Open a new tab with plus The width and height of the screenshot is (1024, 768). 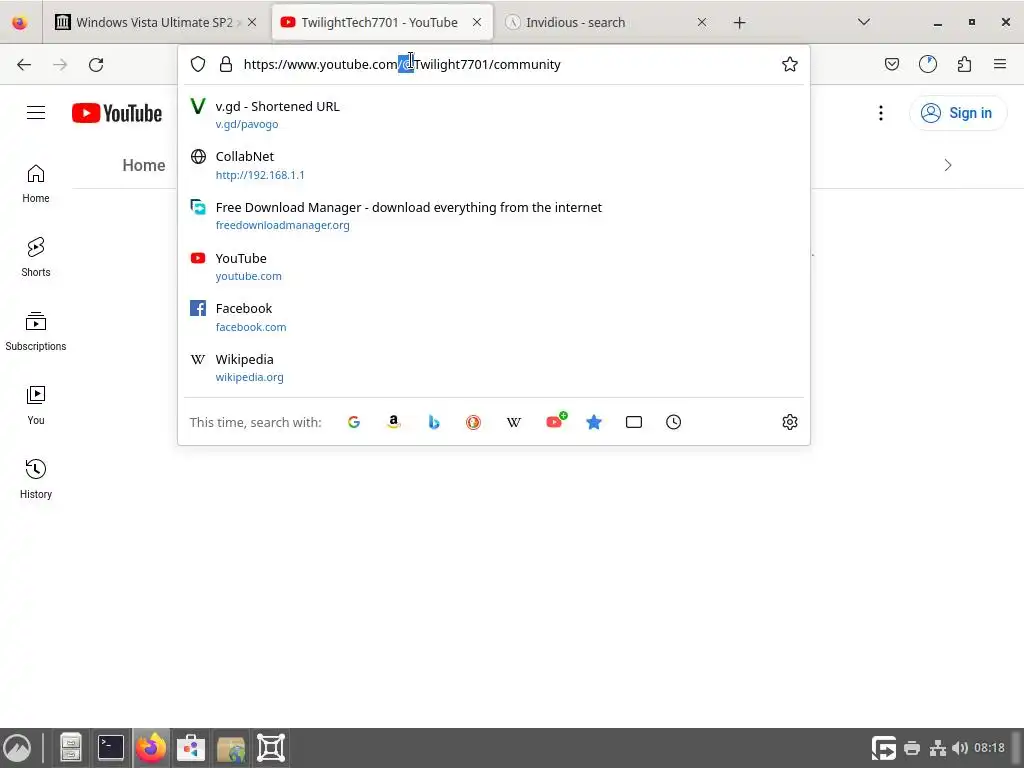coord(739,23)
